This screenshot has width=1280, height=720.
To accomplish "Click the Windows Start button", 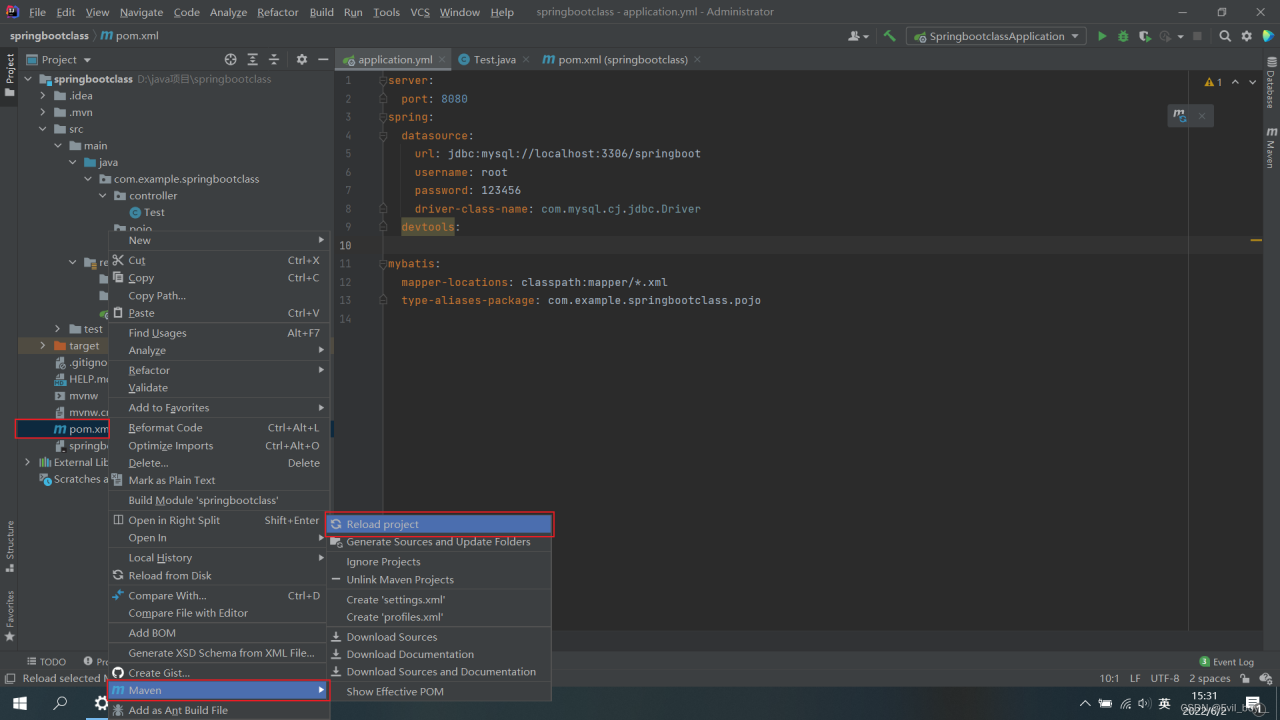I will 19,703.
